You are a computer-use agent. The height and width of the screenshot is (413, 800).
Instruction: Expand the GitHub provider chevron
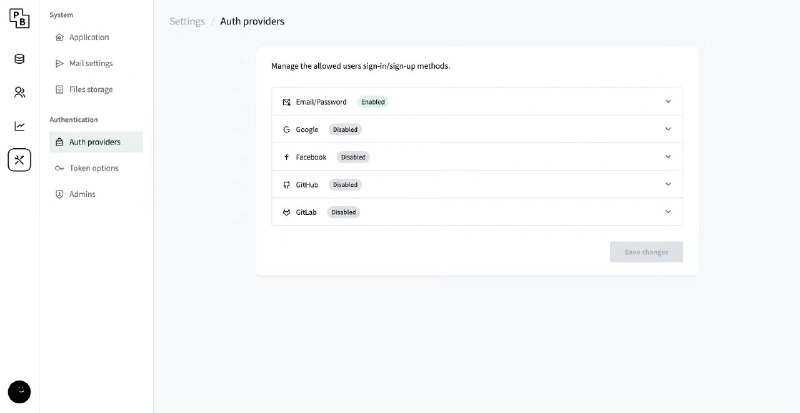pyautogui.click(x=668, y=184)
